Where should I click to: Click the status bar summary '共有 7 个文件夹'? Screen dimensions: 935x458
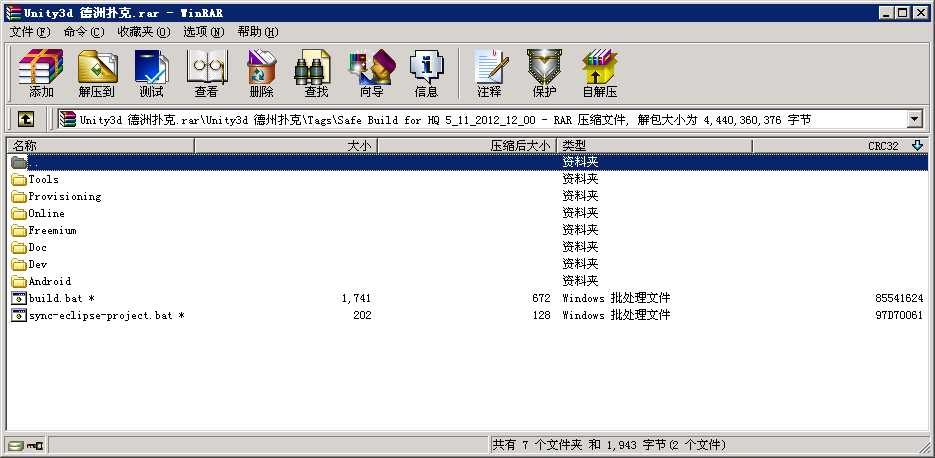[539, 445]
